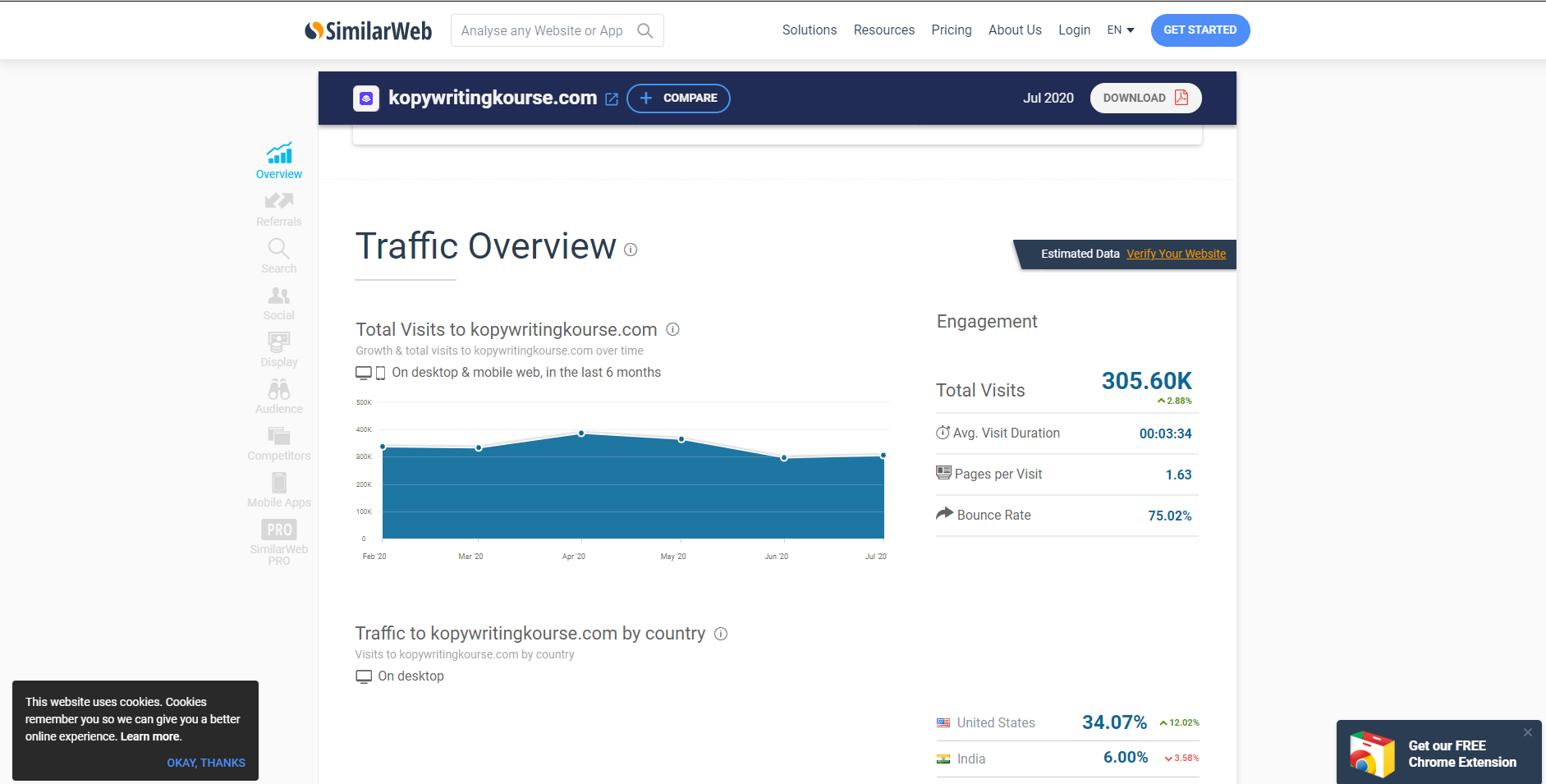The height and width of the screenshot is (784, 1546).
Task: Click the Apr '20 chart data point
Action: 581,433
